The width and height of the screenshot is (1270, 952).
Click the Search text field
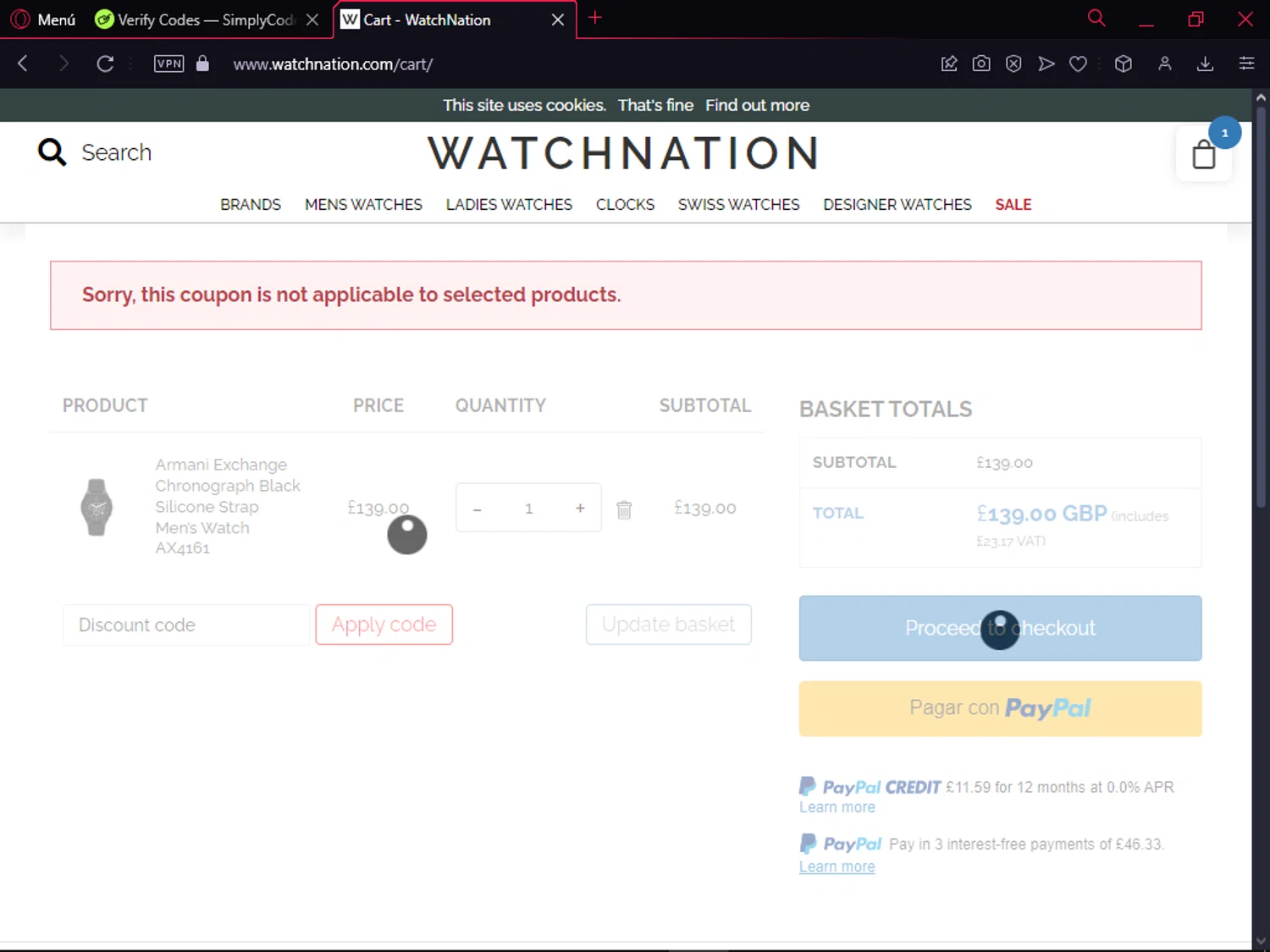[116, 152]
